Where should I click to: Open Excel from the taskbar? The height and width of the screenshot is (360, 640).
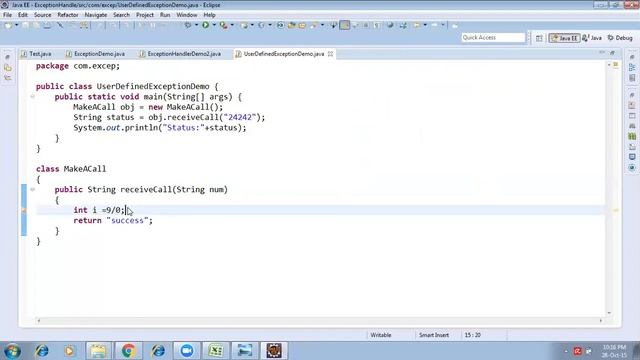(216, 351)
